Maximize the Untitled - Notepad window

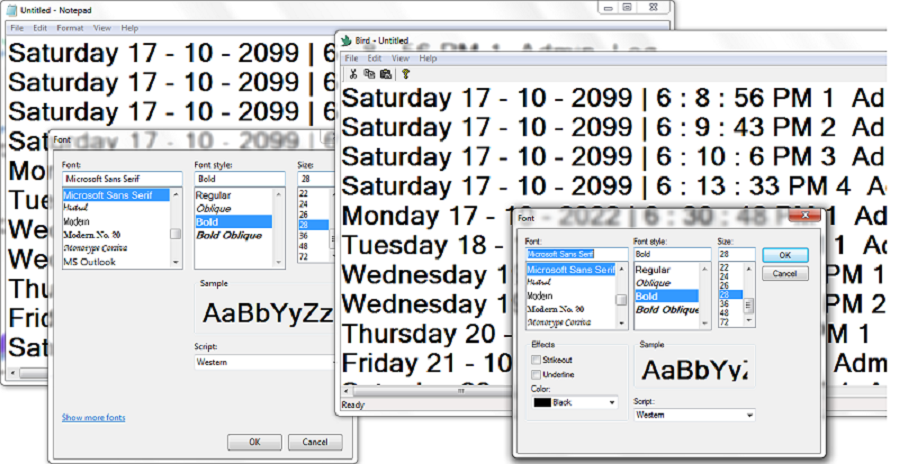(x=627, y=7)
